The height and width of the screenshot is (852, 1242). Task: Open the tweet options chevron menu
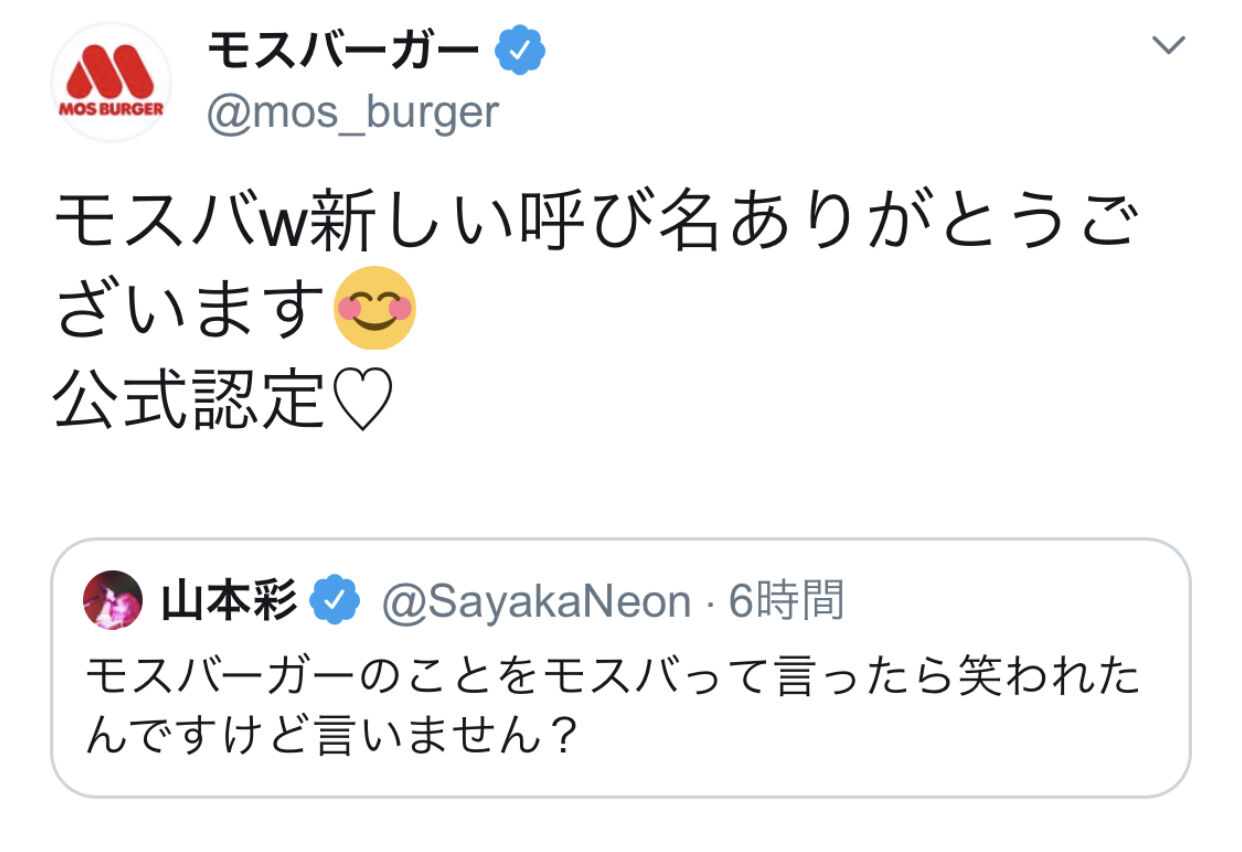[1168, 45]
